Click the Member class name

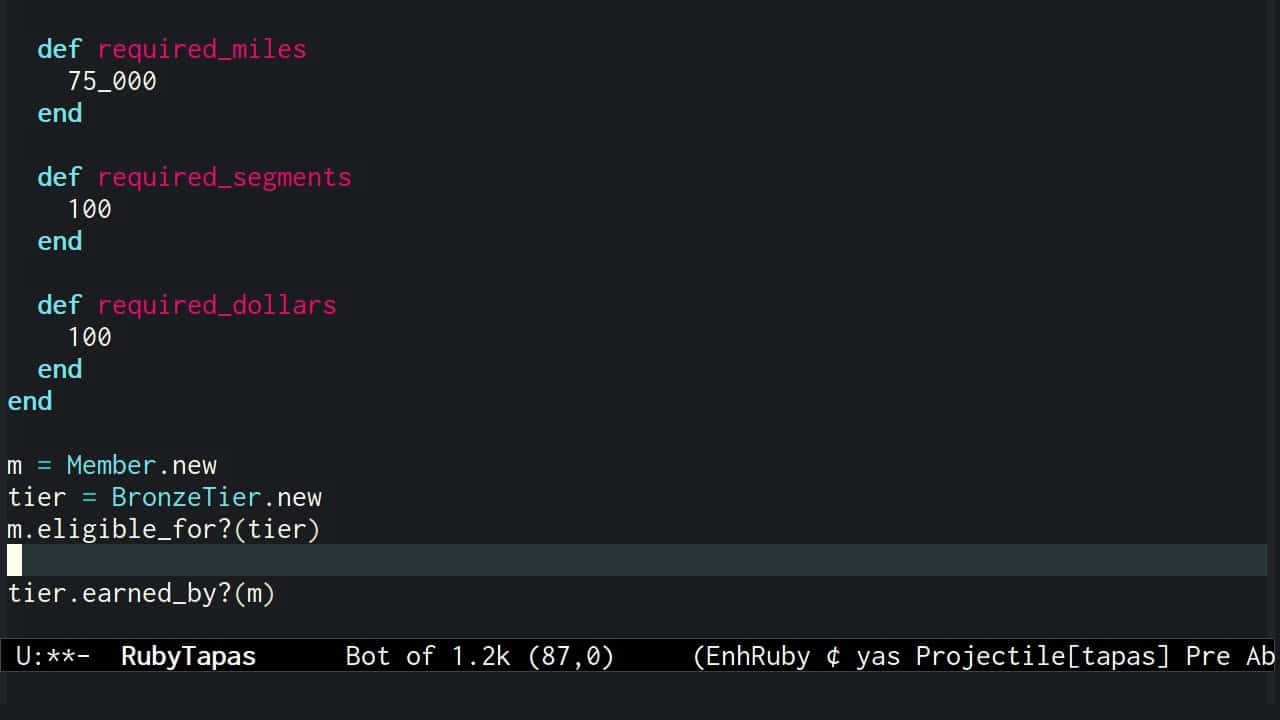click(111, 465)
